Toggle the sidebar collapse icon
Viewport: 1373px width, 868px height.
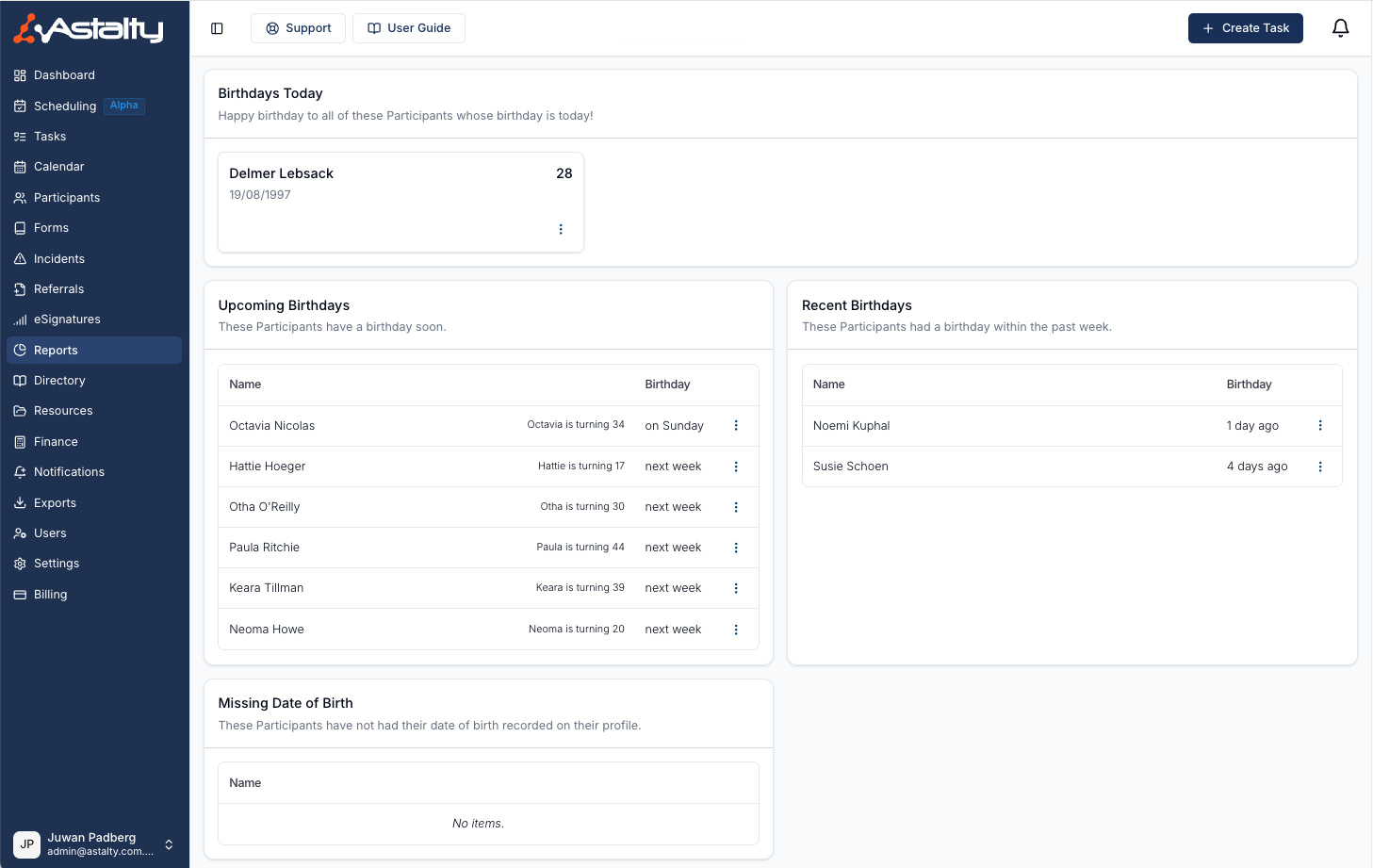(217, 28)
